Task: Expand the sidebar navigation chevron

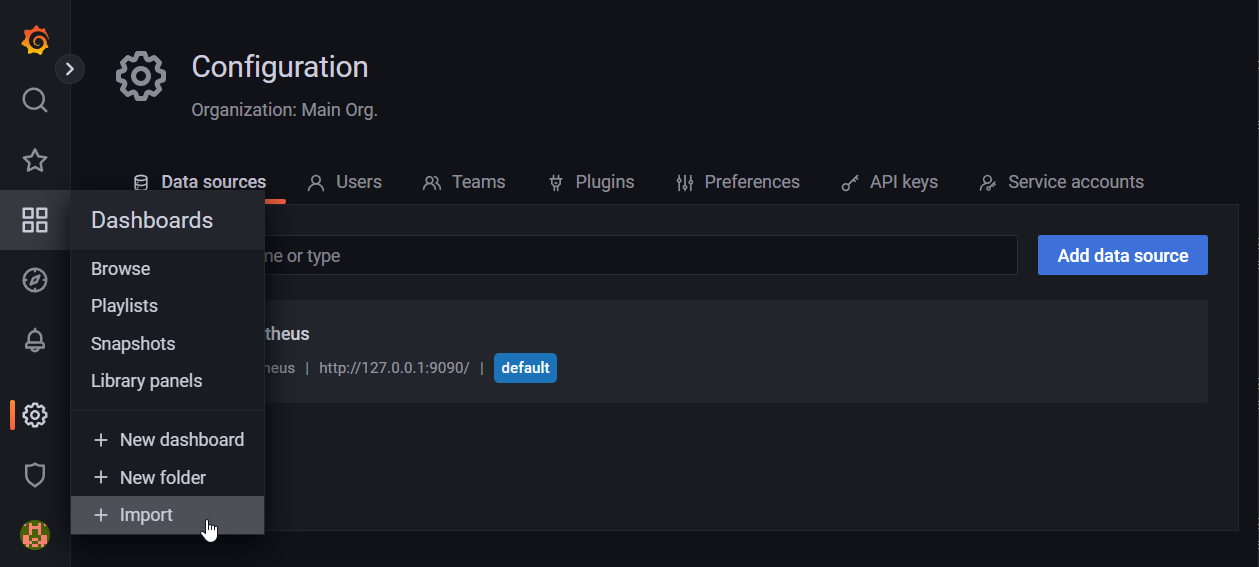Action: coord(69,69)
